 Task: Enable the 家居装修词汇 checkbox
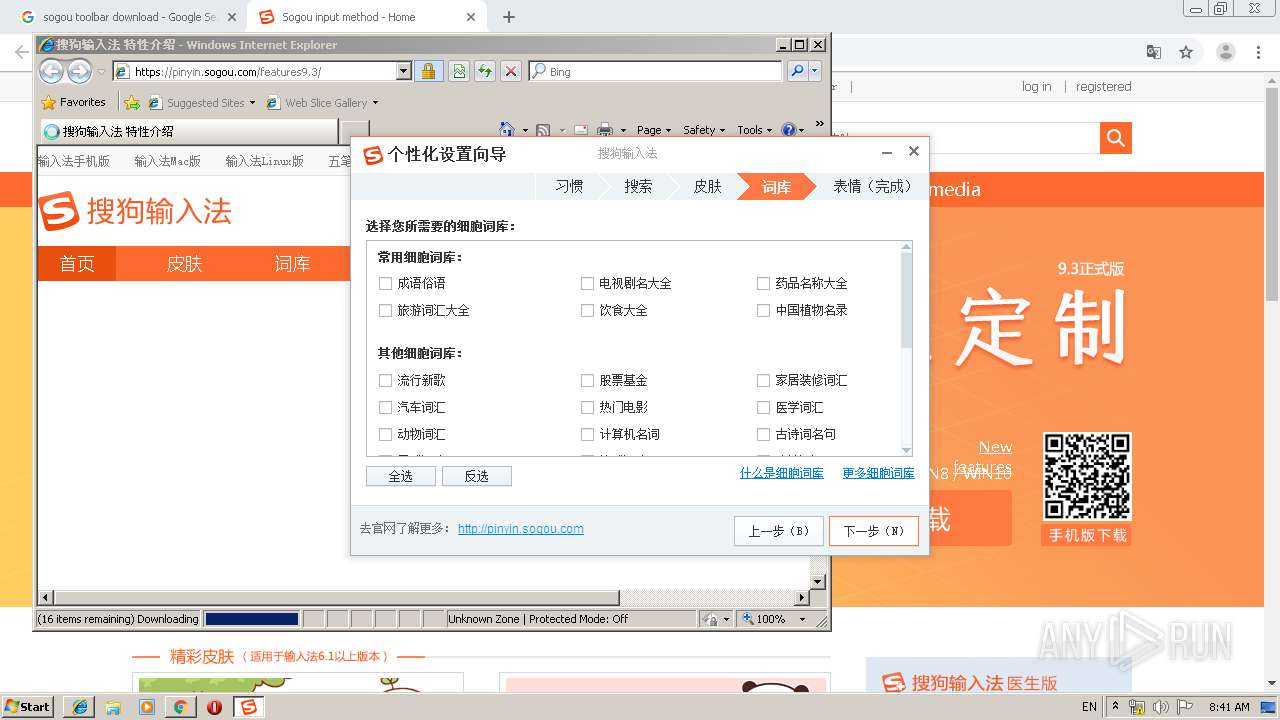point(764,381)
